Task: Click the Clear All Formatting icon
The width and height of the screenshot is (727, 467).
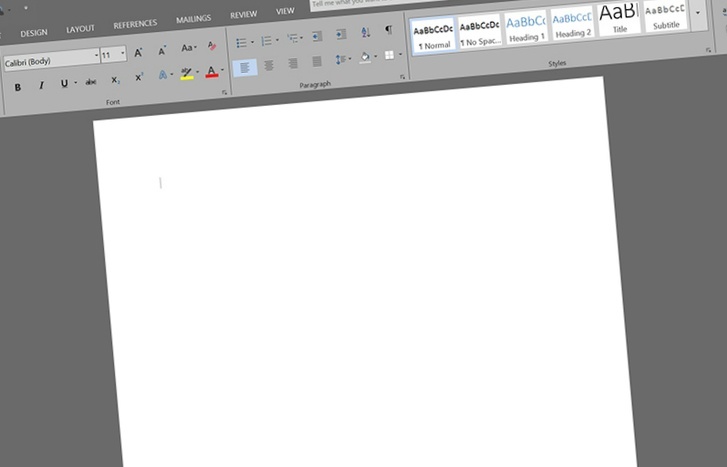Action: 212,46
